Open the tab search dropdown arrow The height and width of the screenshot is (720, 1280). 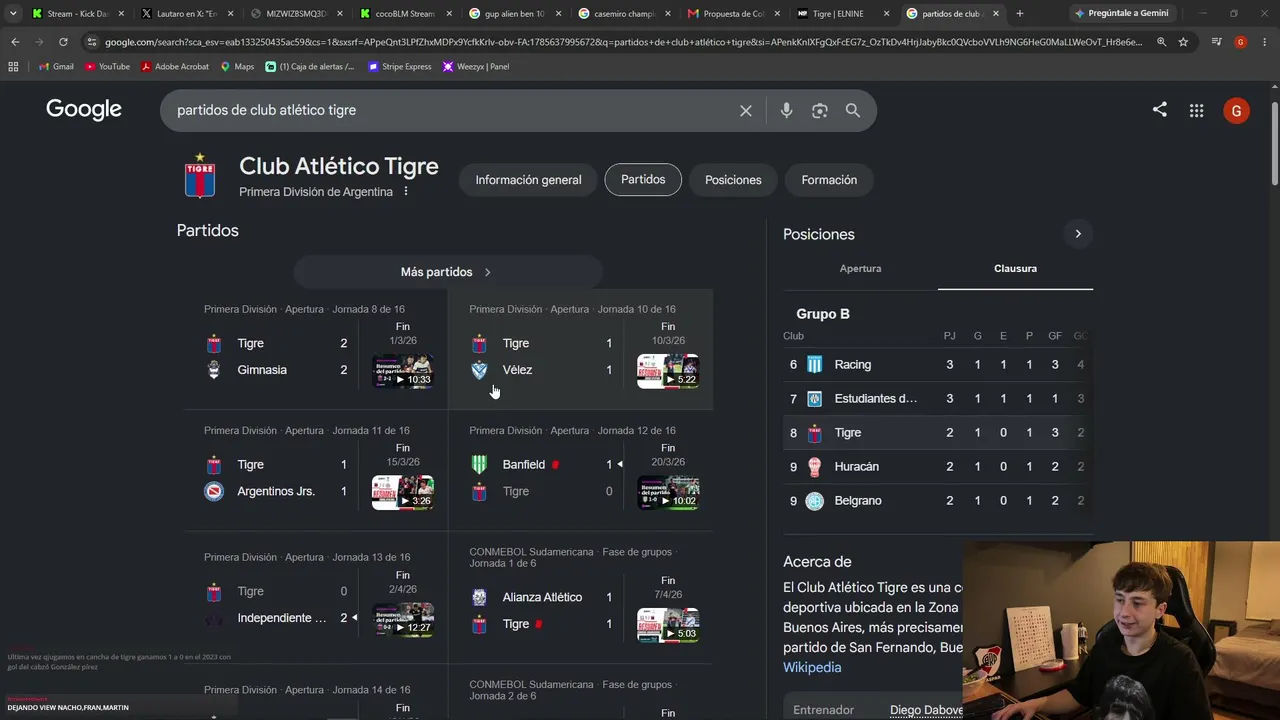tap(13, 14)
